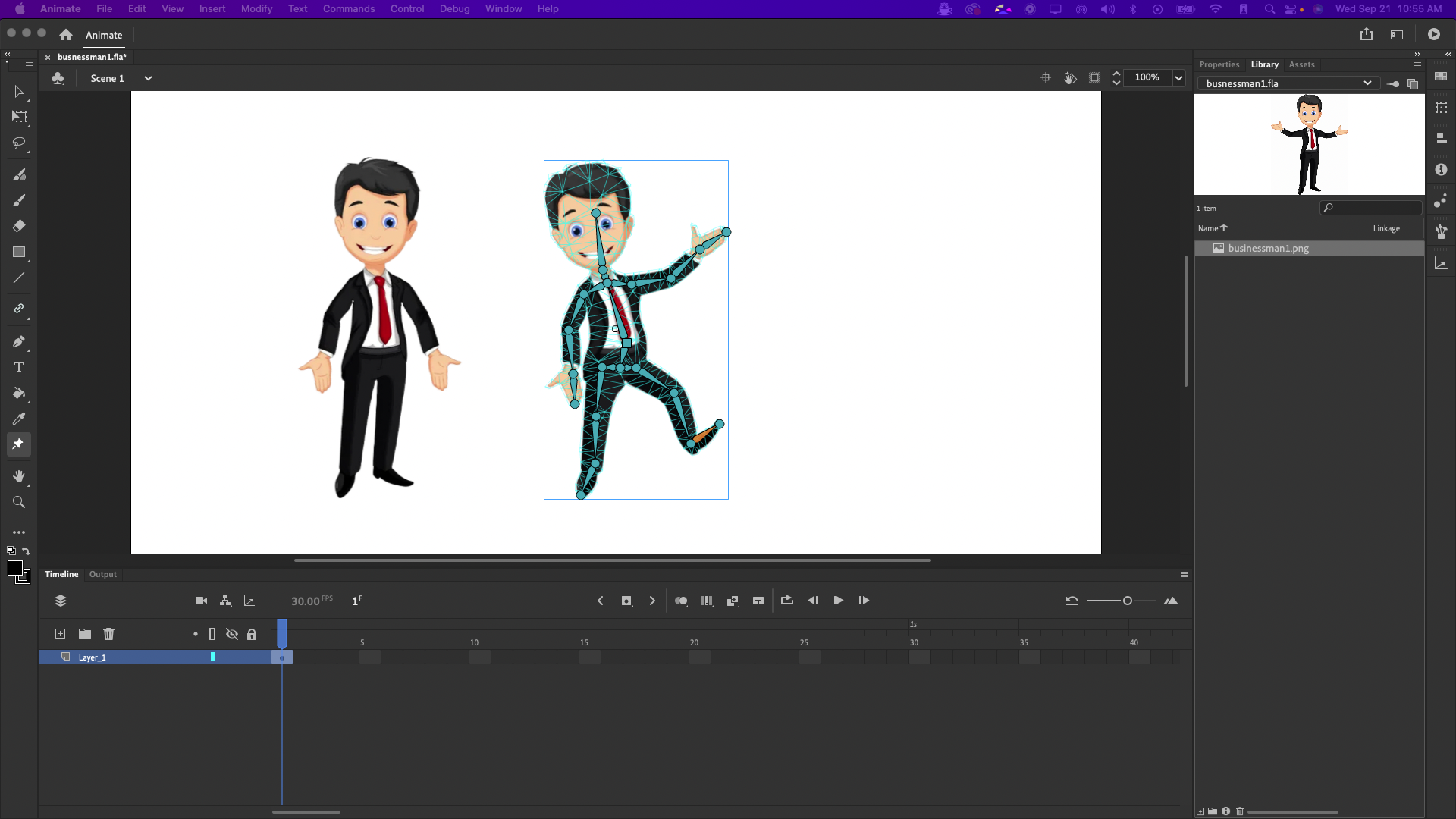
Task: Create a new layer in the timeline
Action: click(x=59, y=634)
